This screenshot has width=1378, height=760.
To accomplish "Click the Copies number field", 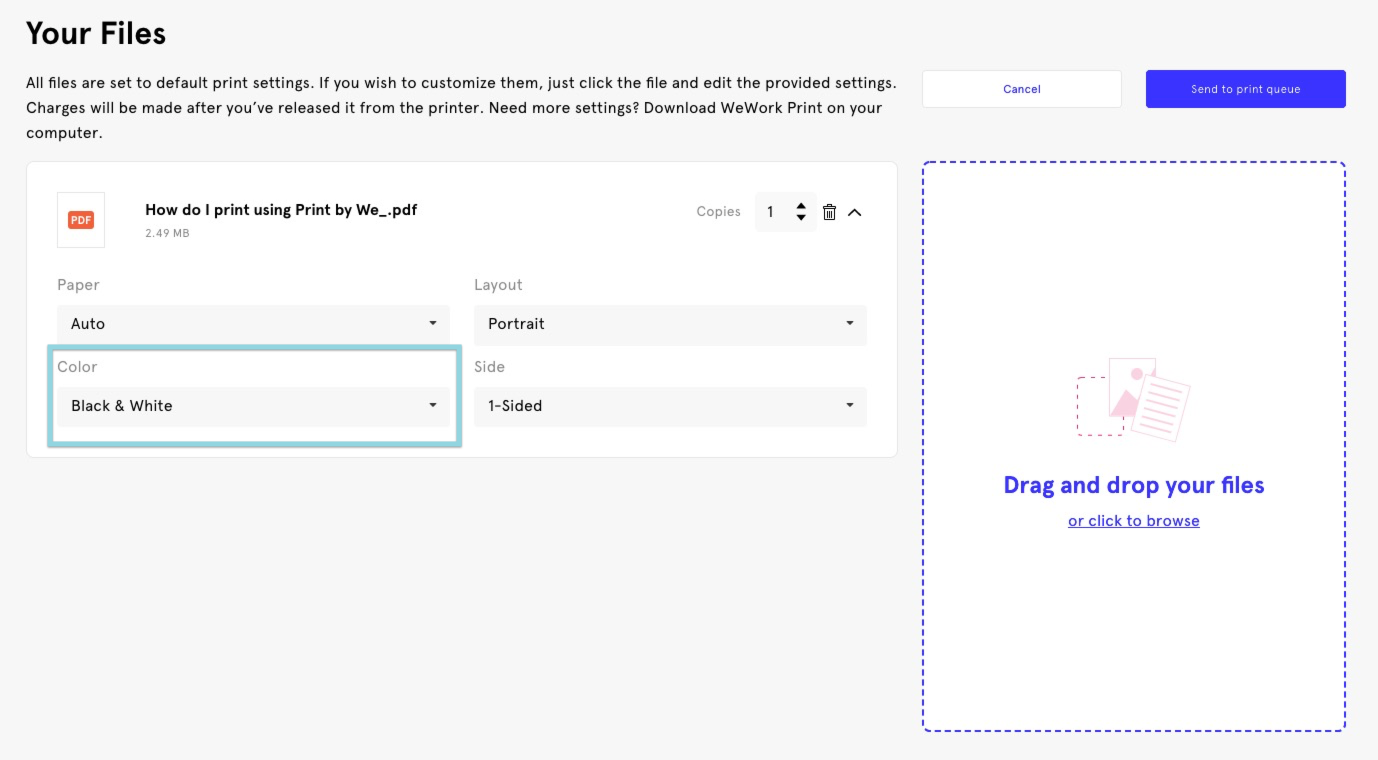I will click(771, 212).
